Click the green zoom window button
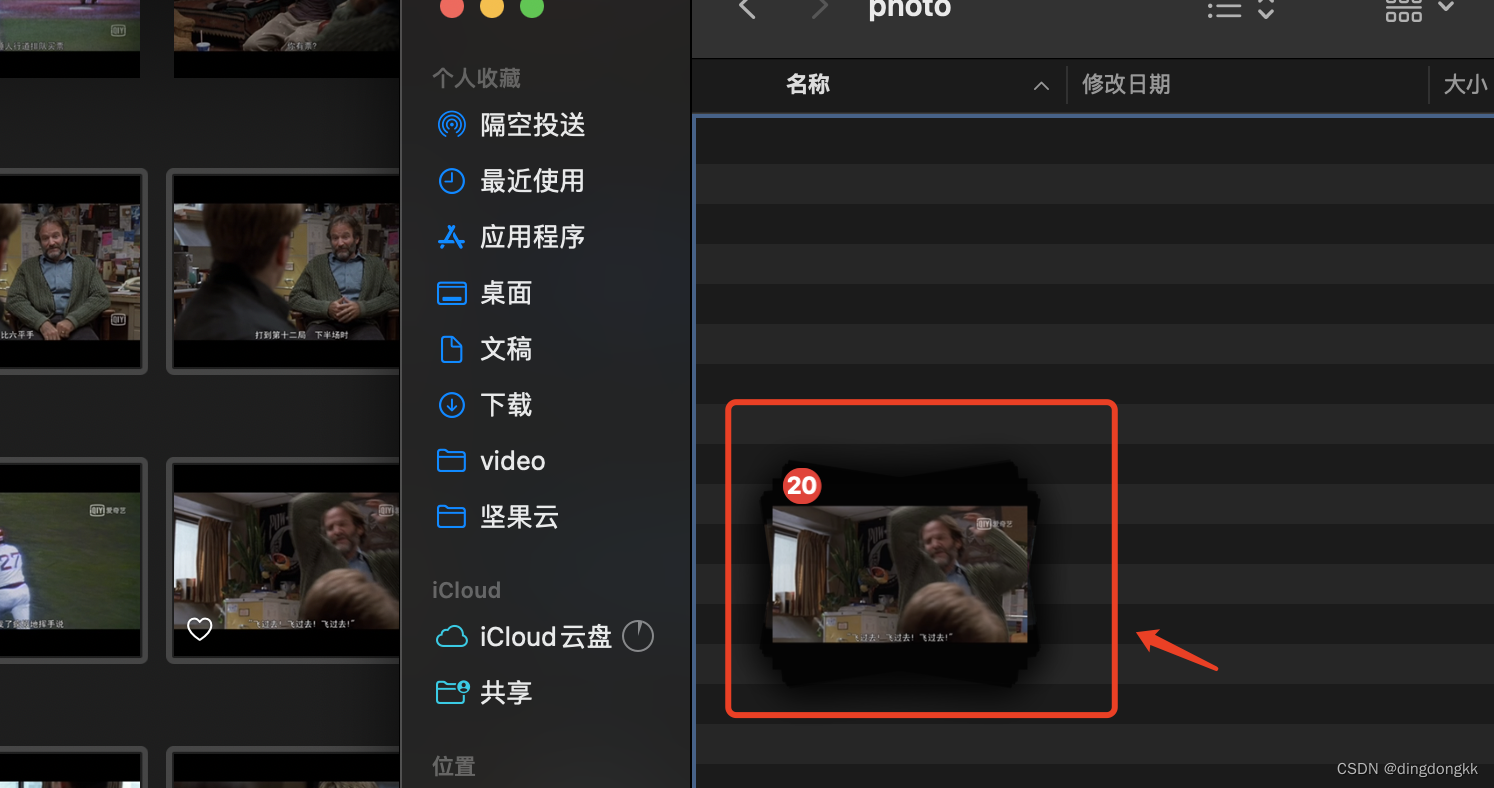Screen dimensions: 1494x788 pyautogui.click(x=532, y=7)
